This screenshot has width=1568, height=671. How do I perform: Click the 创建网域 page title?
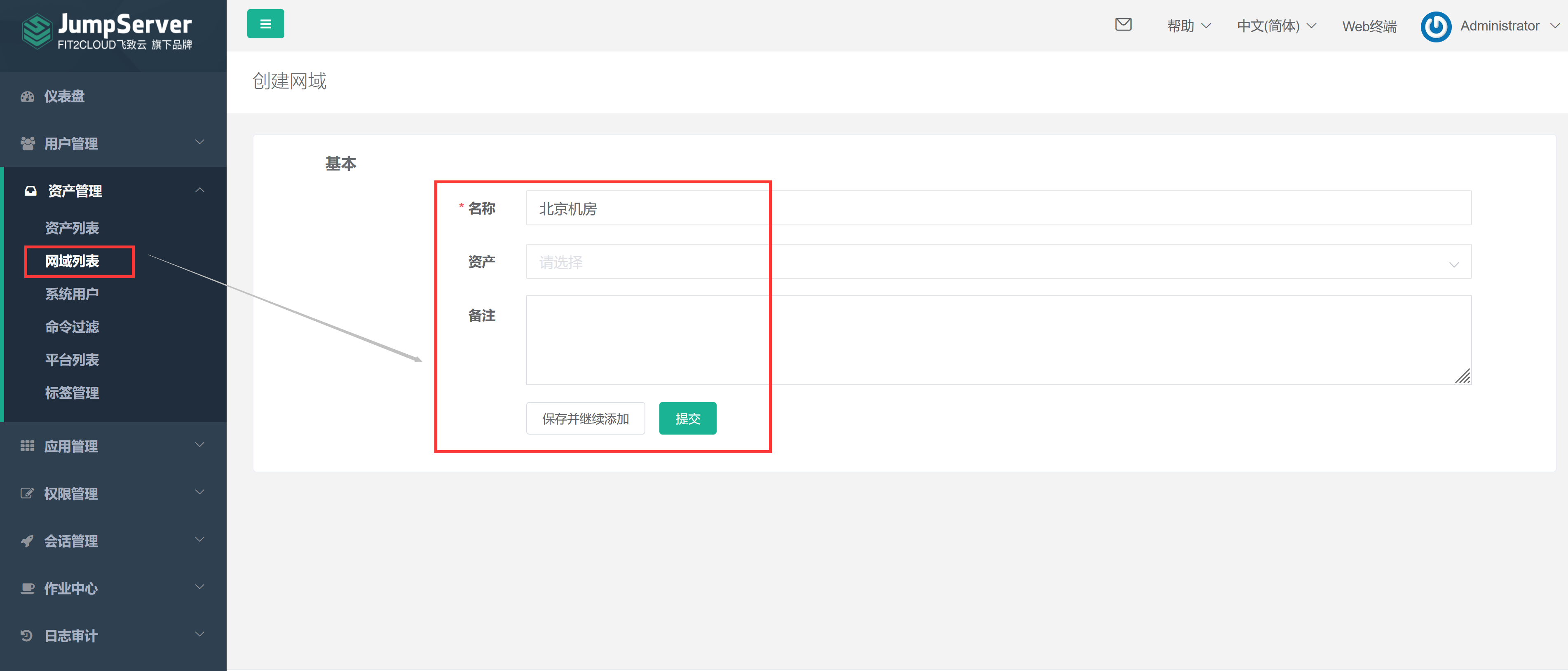289,81
